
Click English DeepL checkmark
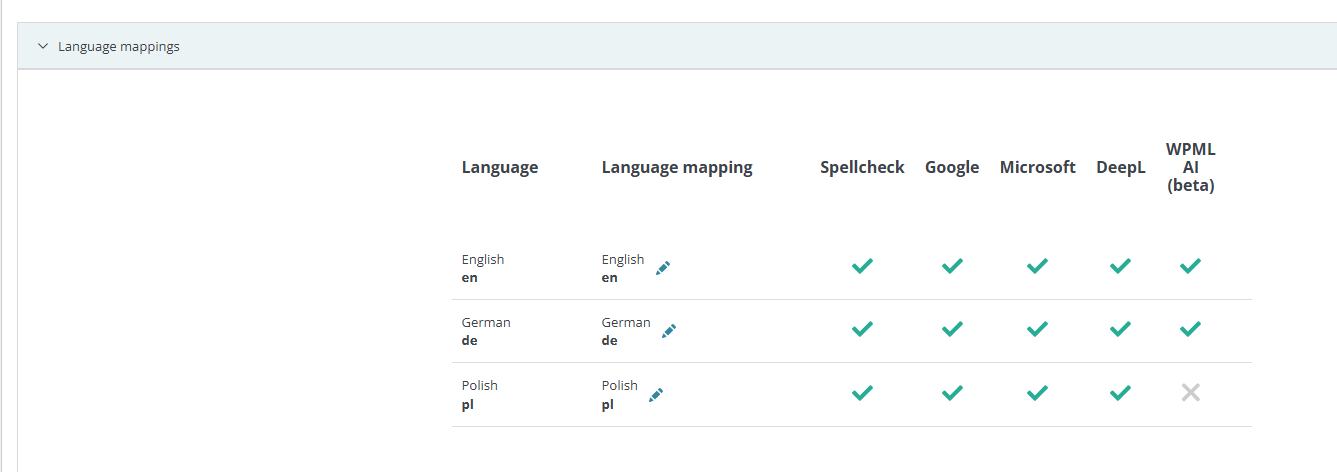tap(1120, 266)
